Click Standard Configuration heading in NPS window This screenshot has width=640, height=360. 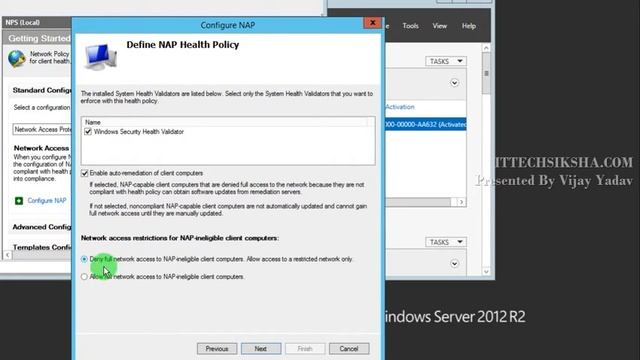pos(42,90)
